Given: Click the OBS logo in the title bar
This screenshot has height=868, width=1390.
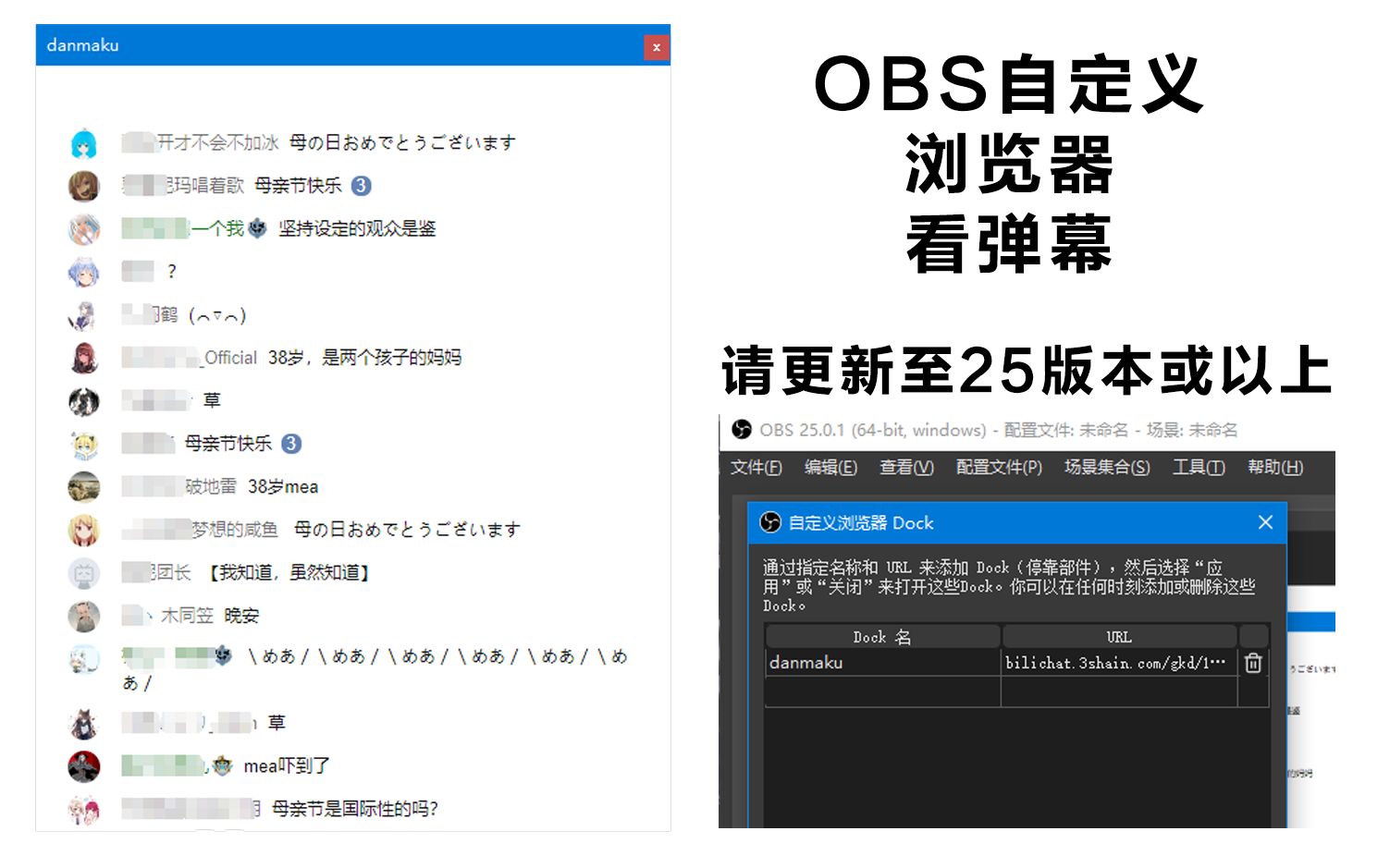Looking at the screenshot, I should (742, 429).
